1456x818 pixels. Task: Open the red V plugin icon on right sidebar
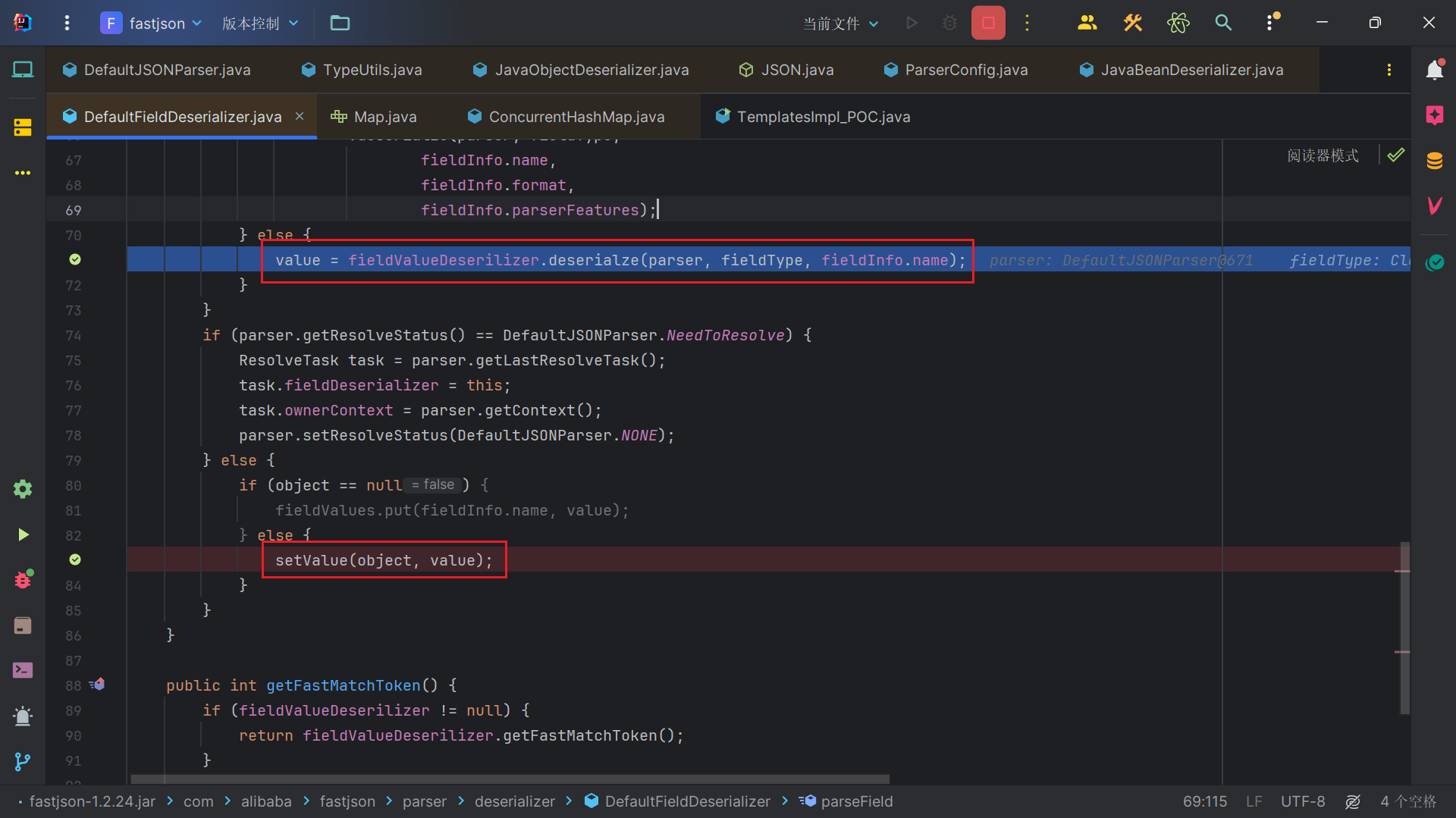click(1435, 205)
